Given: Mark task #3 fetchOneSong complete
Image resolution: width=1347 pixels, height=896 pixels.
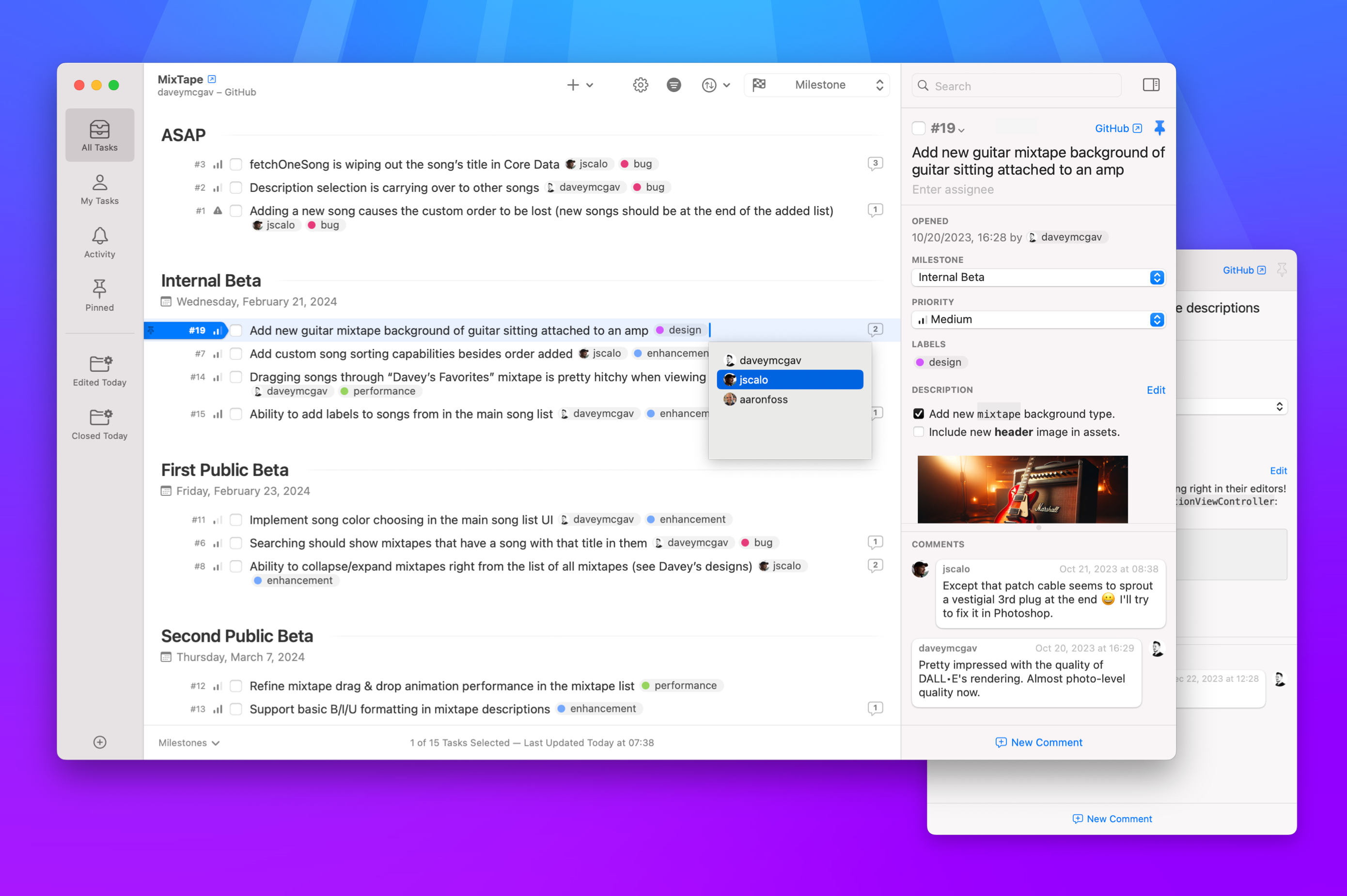Looking at the screenshot, I should pos(235,164).
